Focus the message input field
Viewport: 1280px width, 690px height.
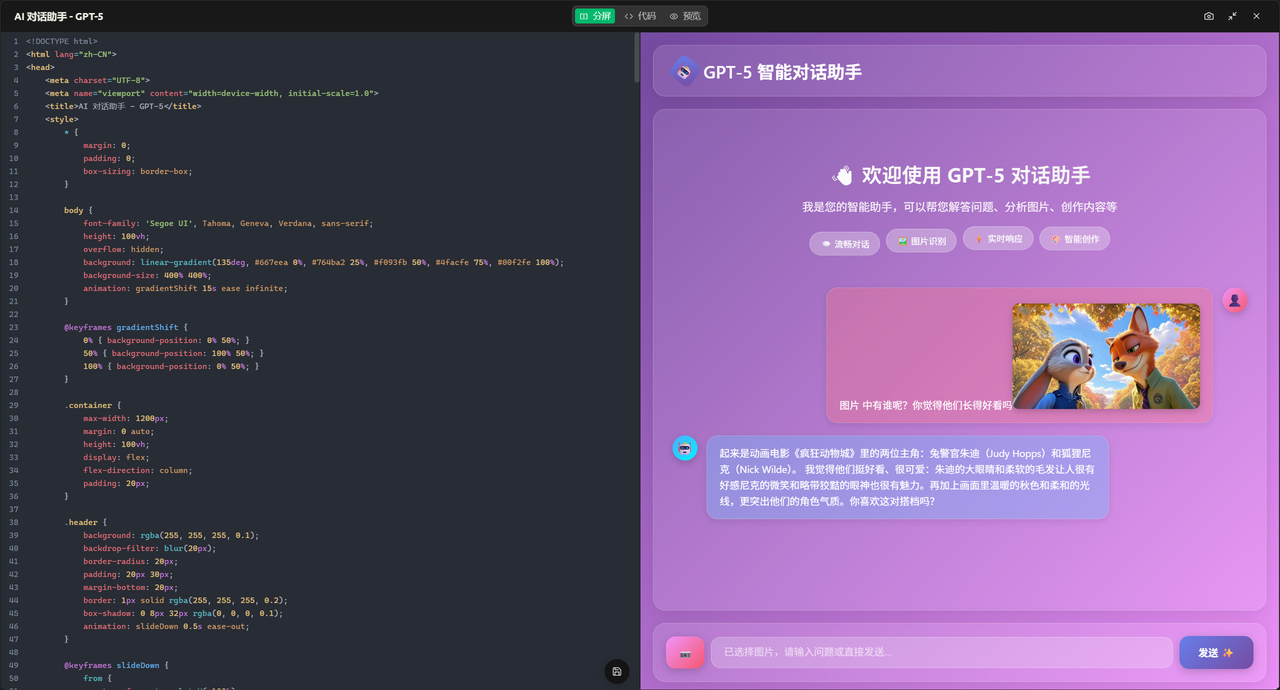coord(942,652)
